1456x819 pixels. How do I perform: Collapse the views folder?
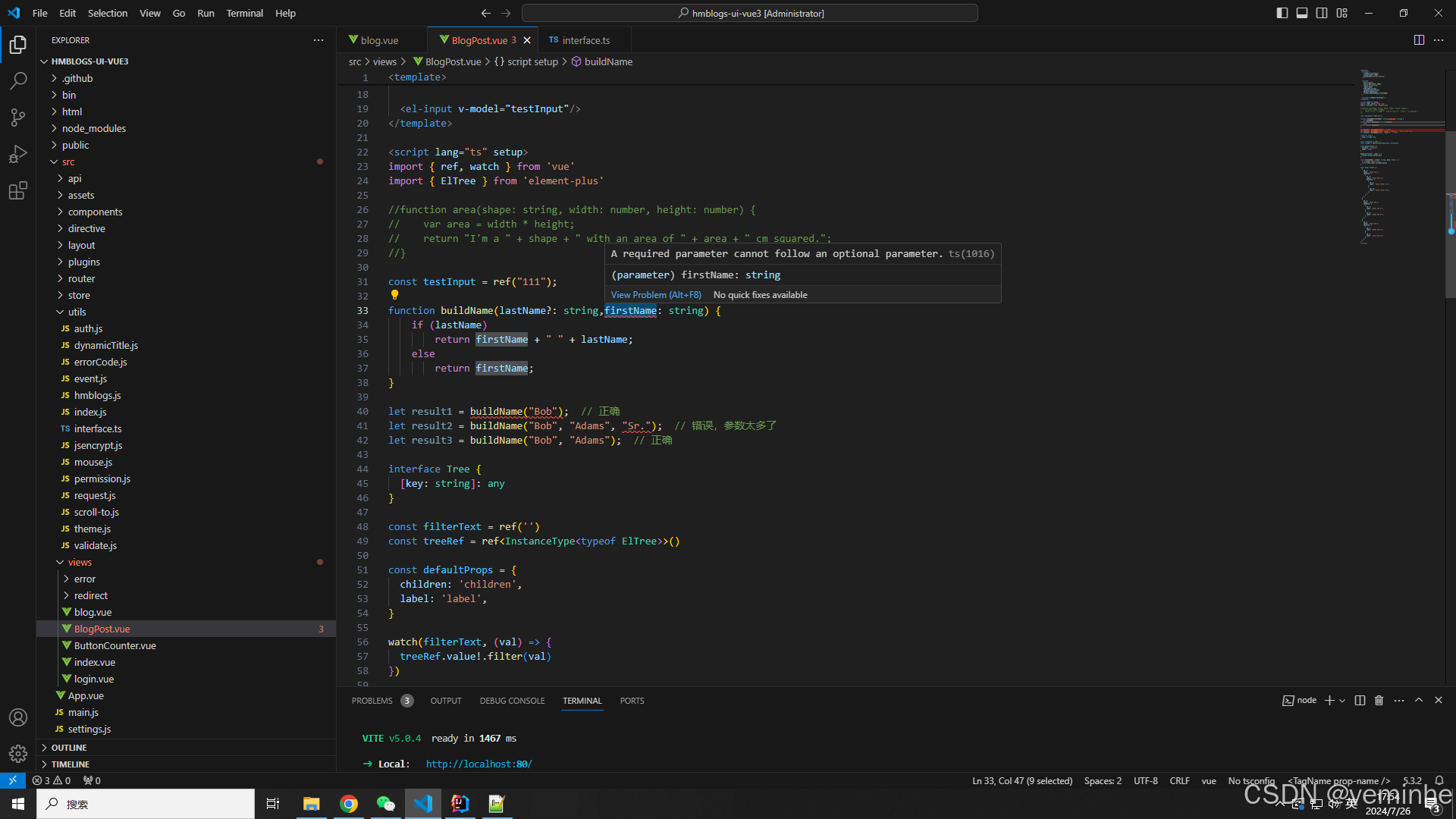(80, 562)
